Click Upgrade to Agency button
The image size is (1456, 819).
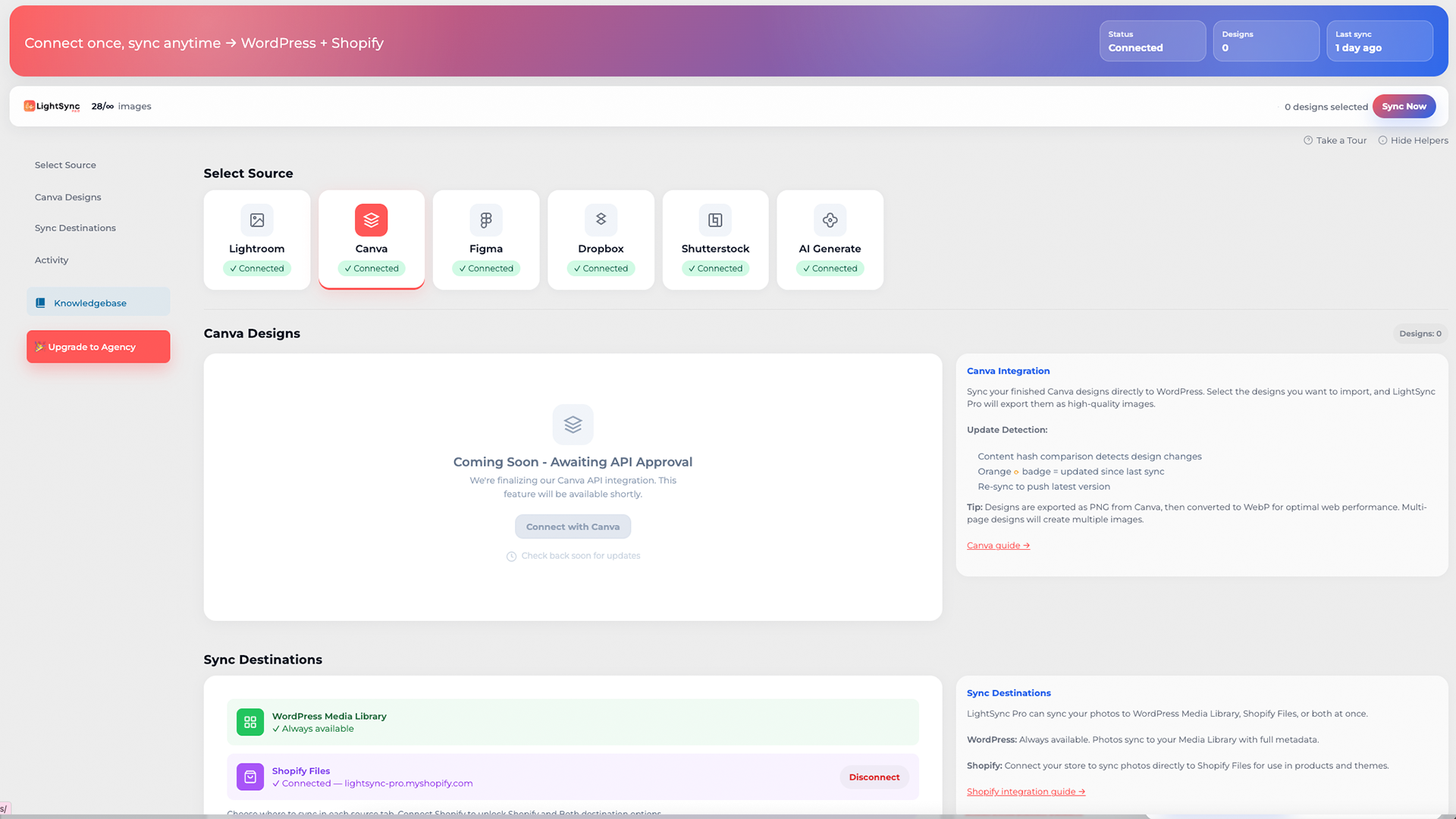99,347
